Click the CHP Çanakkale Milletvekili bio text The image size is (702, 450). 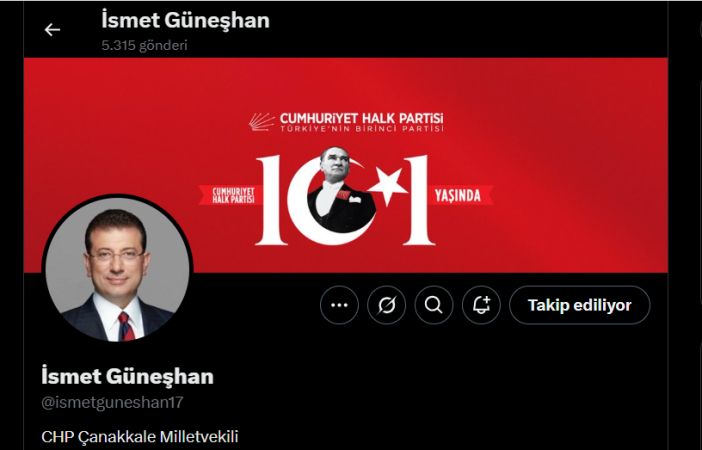[140, 437]
